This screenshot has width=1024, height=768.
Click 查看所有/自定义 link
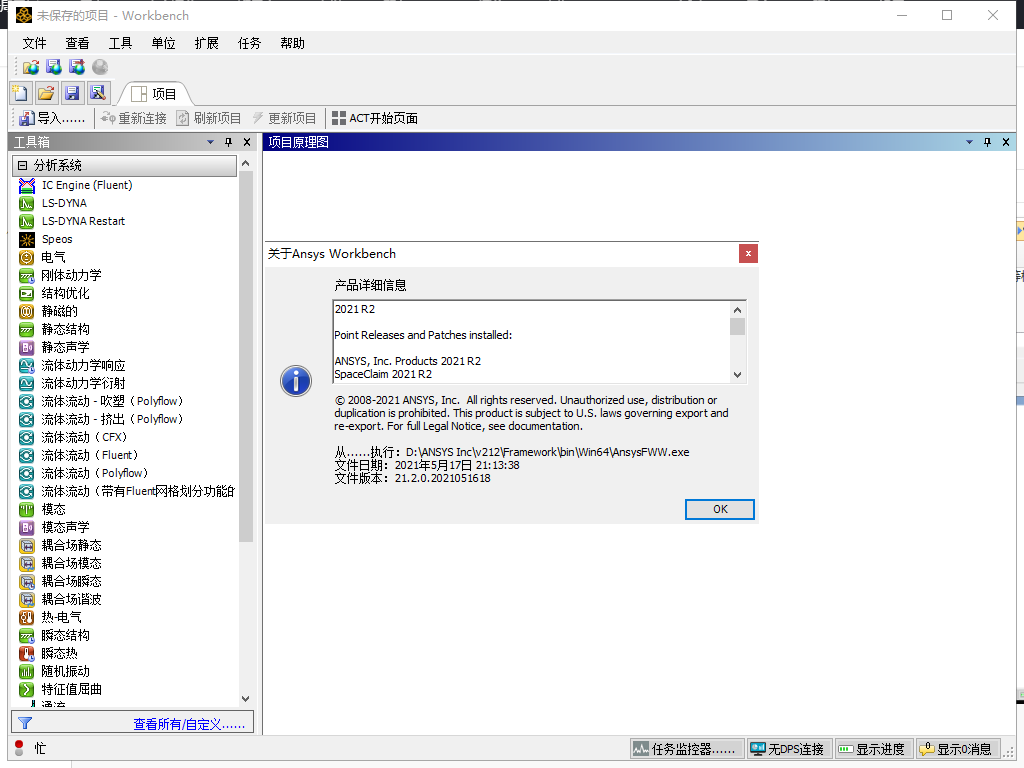[189, 724]
